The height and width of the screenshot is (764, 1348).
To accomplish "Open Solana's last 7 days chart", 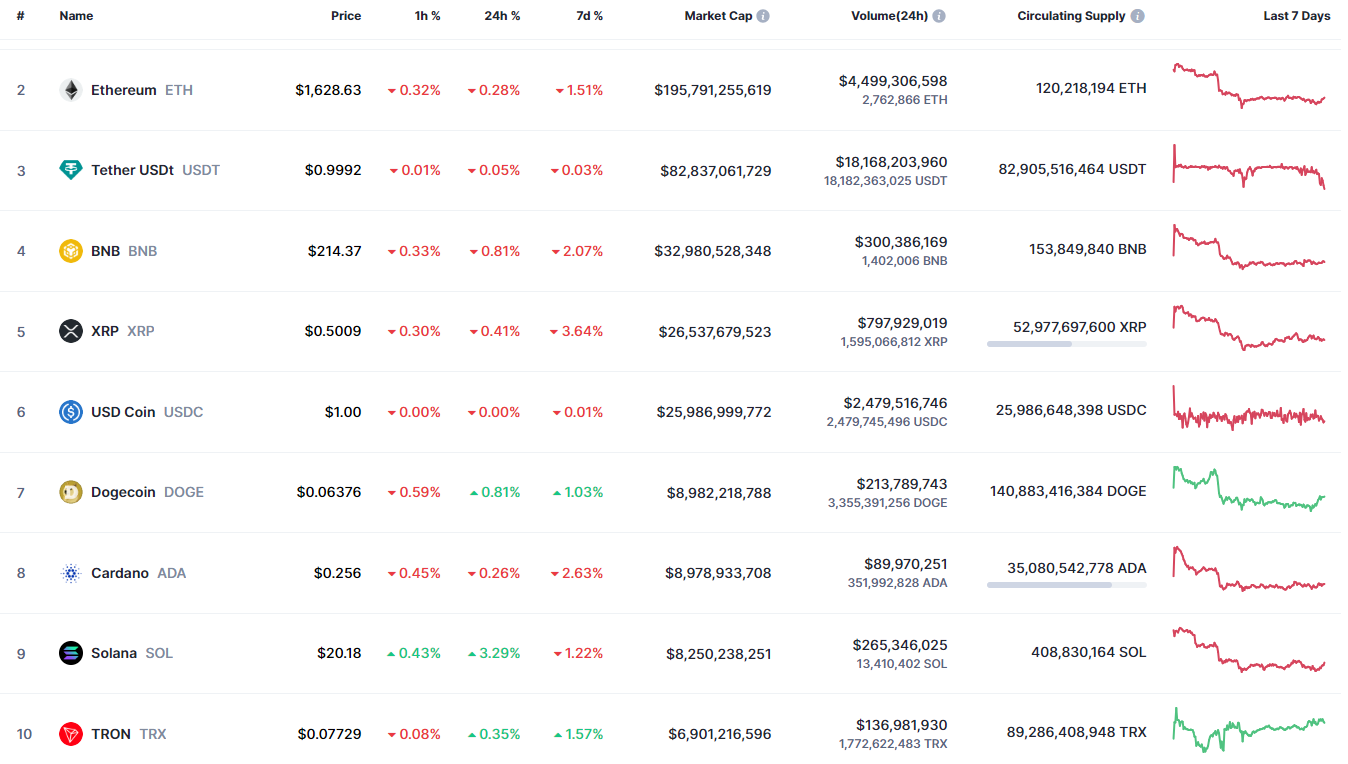I will 1249,650.
